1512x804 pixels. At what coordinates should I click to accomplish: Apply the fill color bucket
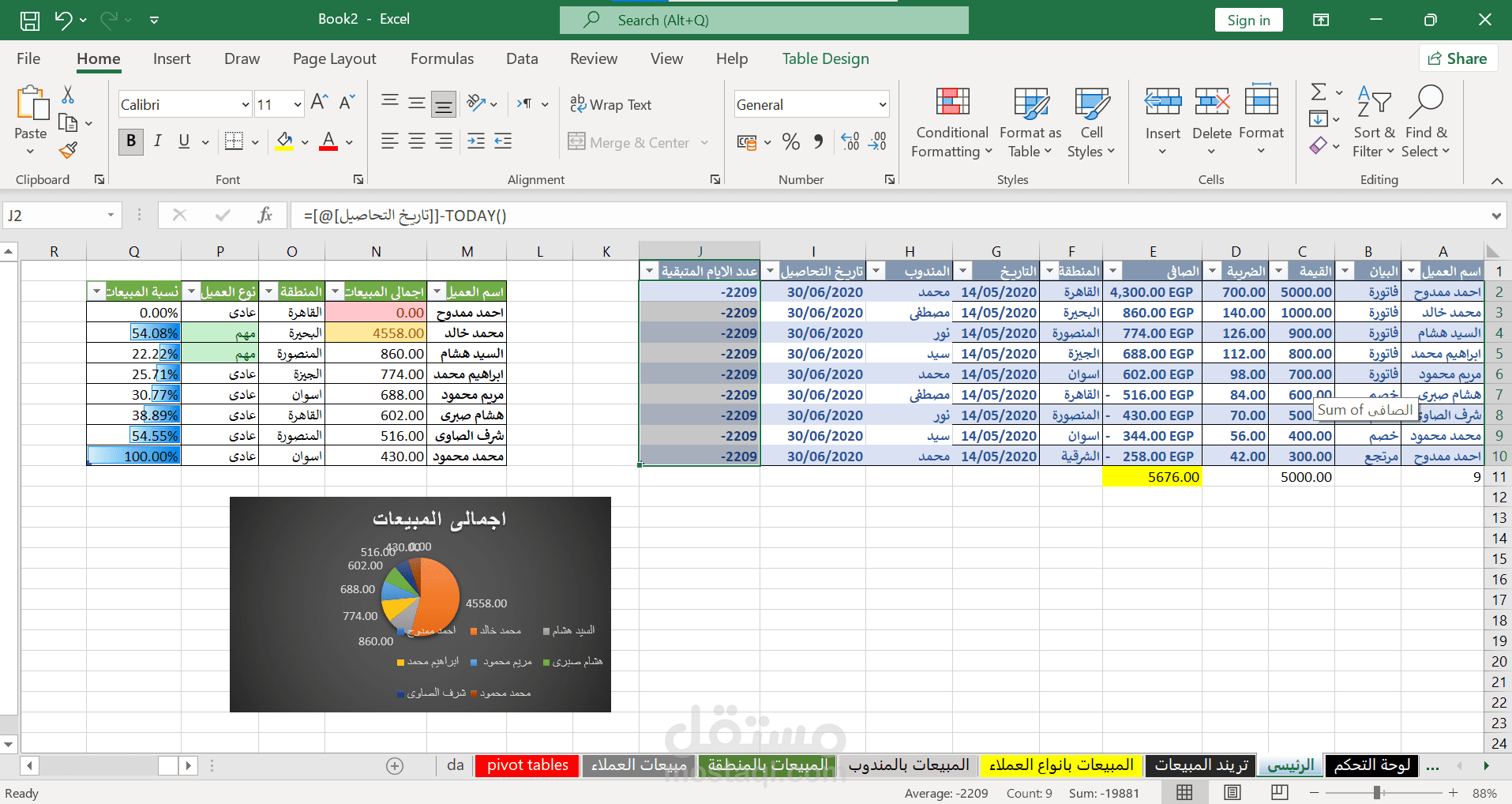[284, 142]
